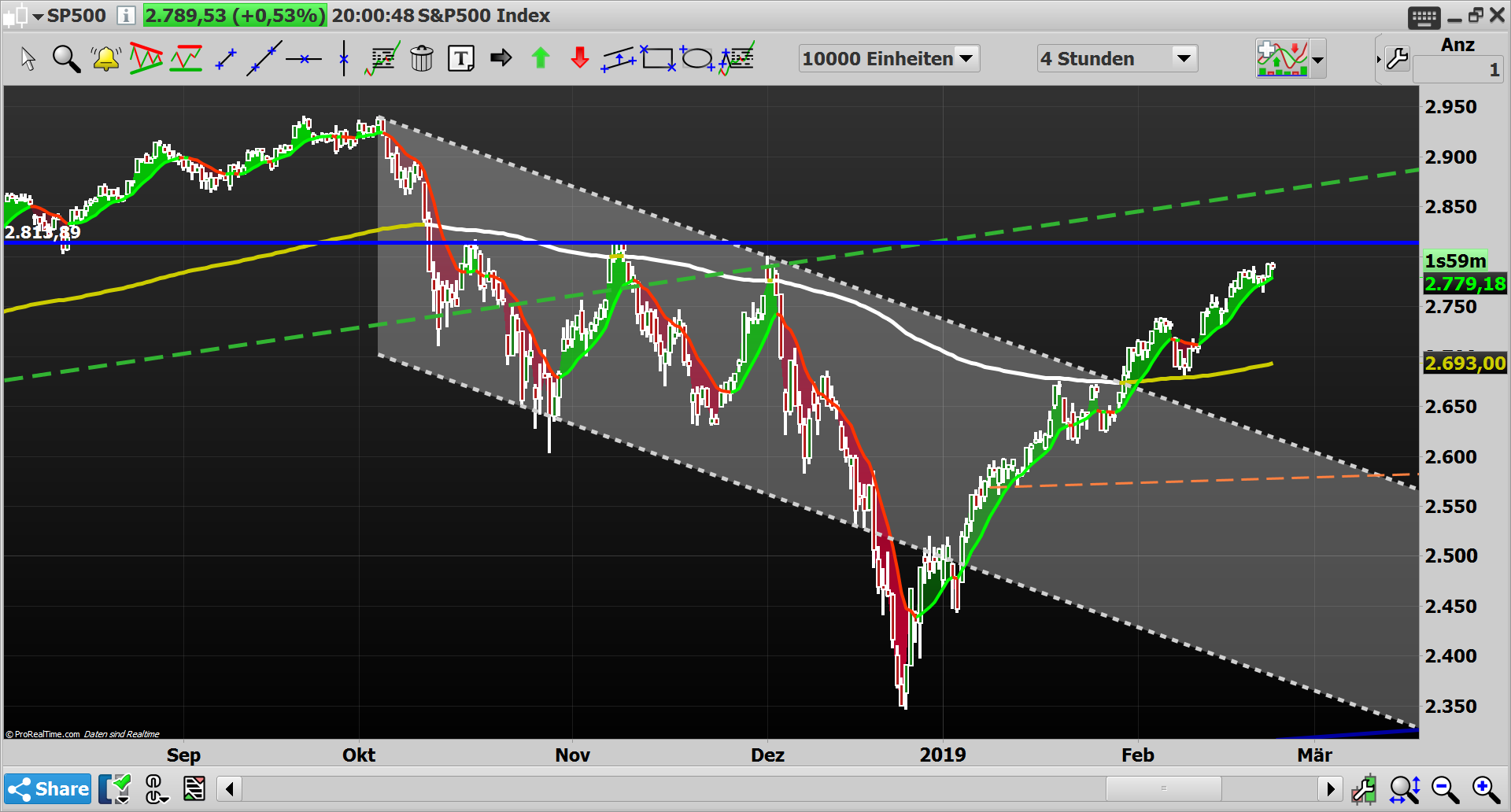Click the trash can delete tool
Image resolution: width=1511 pixels, height=812 pixels.
tap(422, 59)
